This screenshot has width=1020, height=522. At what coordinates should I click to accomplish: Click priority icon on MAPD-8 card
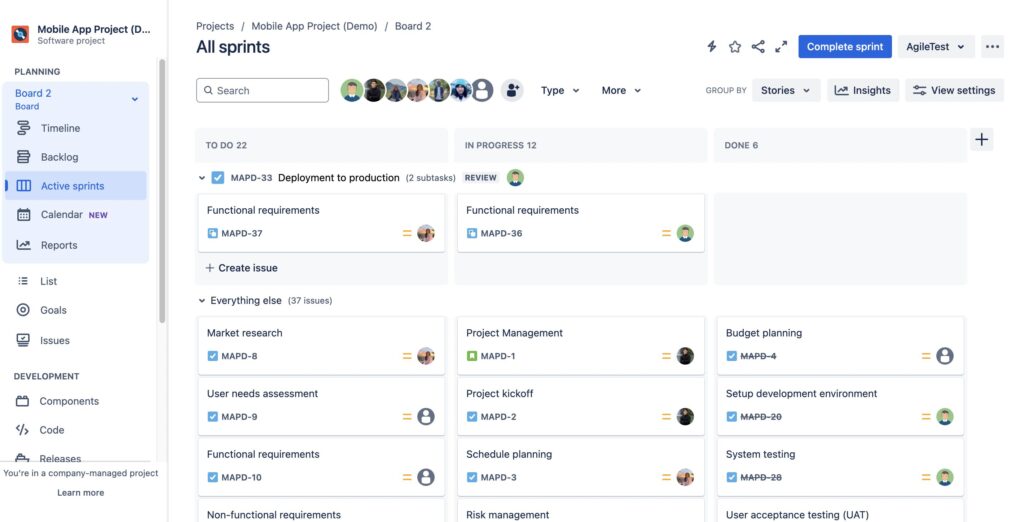[x=407, y=356]
